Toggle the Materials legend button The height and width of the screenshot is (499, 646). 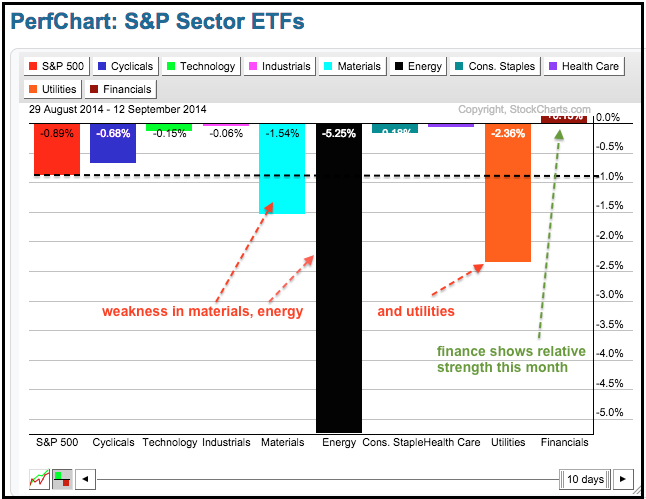coord(352,67)
